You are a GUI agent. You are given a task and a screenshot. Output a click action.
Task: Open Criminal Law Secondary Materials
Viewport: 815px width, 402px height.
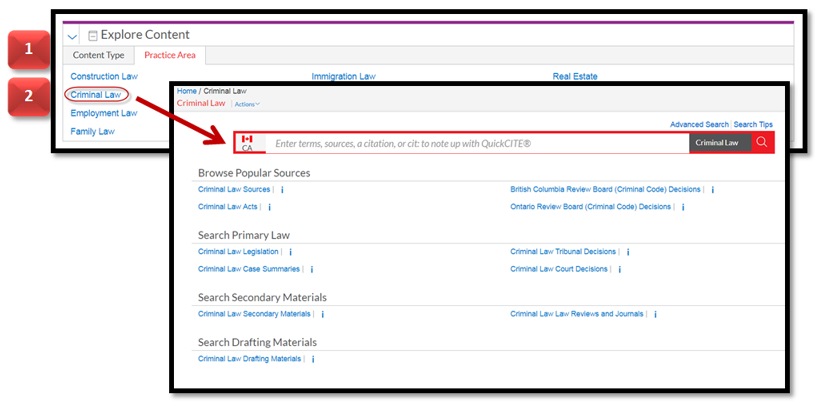[254, 314]
